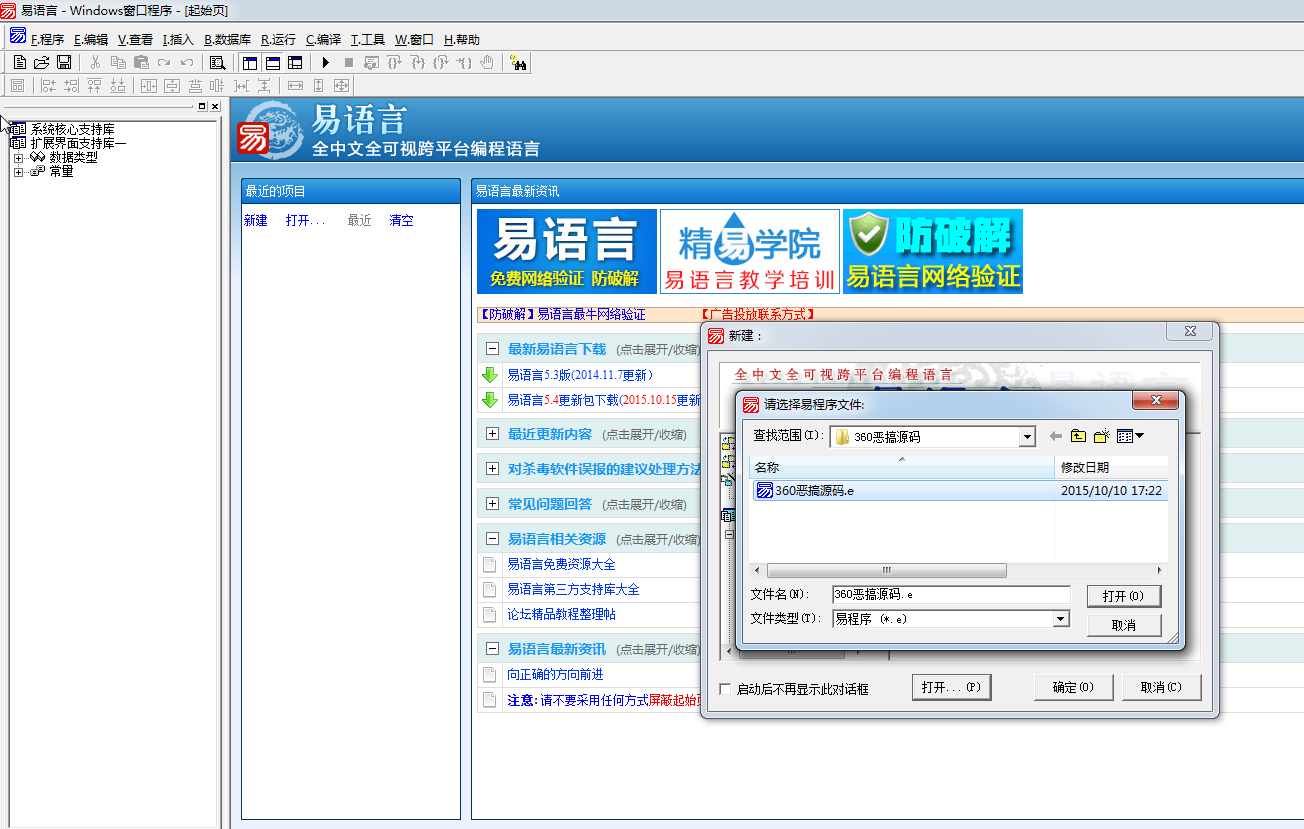The image size is (1304, 829).
Task: Click the Redo toolbar icon
Action: [164, 62]
